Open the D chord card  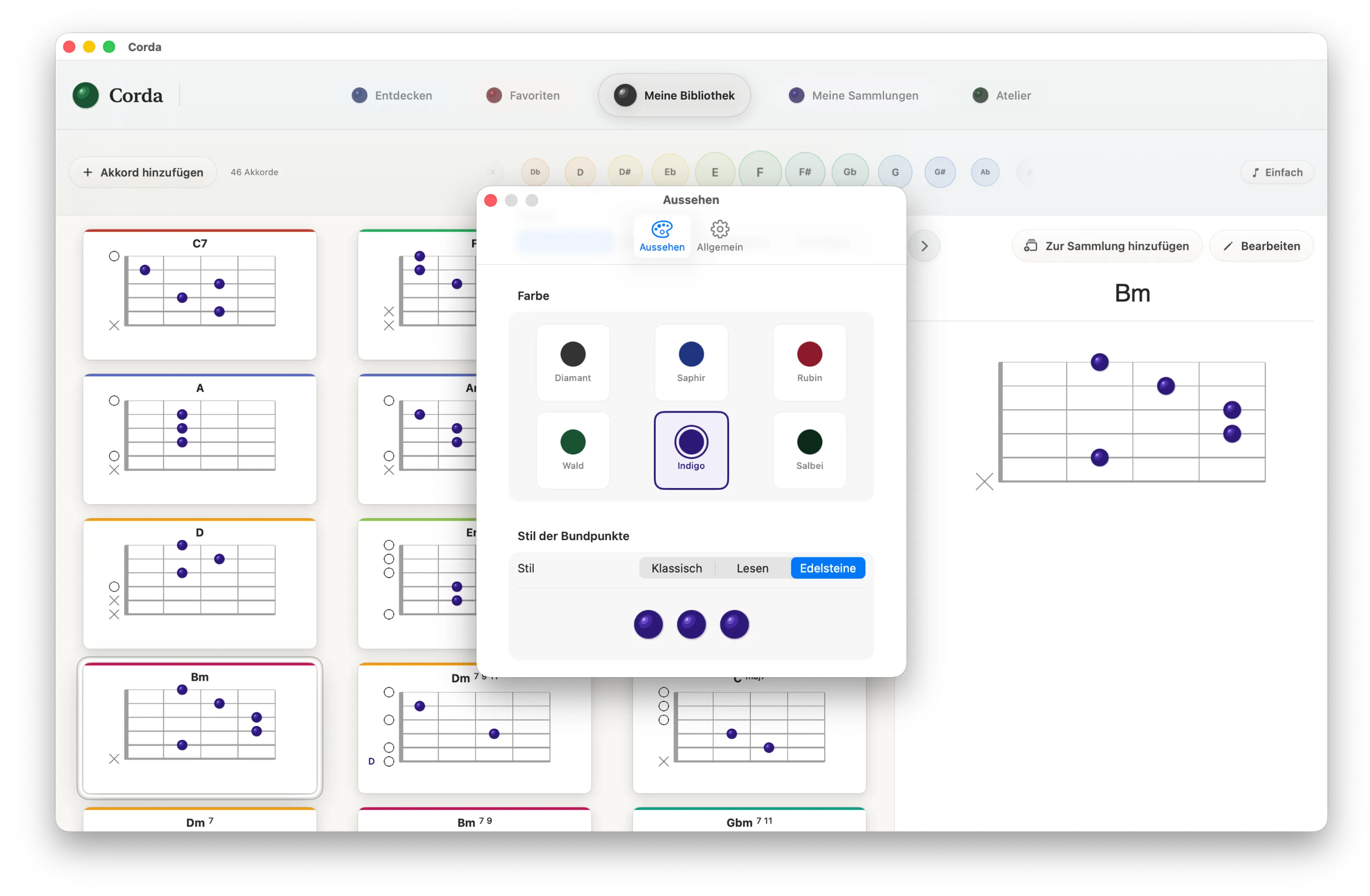[x=200, y=583]
